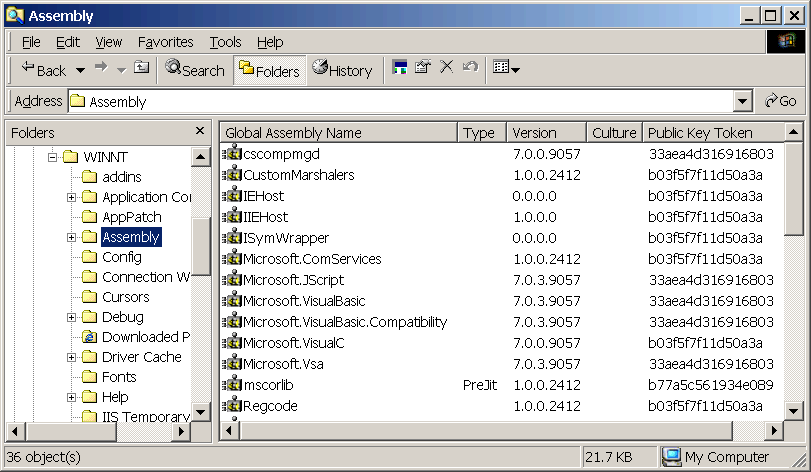The width and height of the screenshot is (811, 472).
Task: Select the Cursors folder
Action: coord(126,297)
